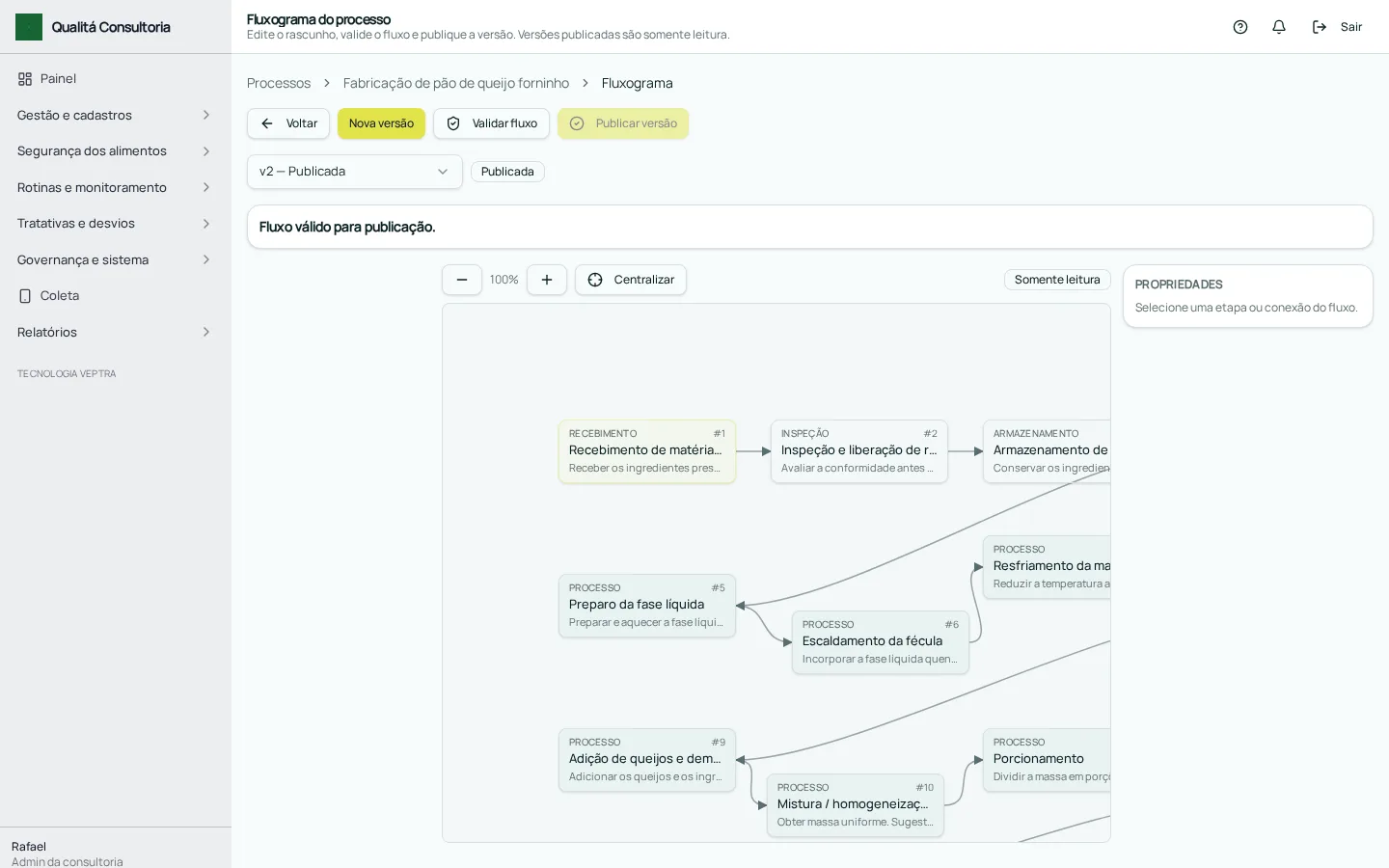Click the Fluxograma breadcrumb text

(x=638, y=83)
